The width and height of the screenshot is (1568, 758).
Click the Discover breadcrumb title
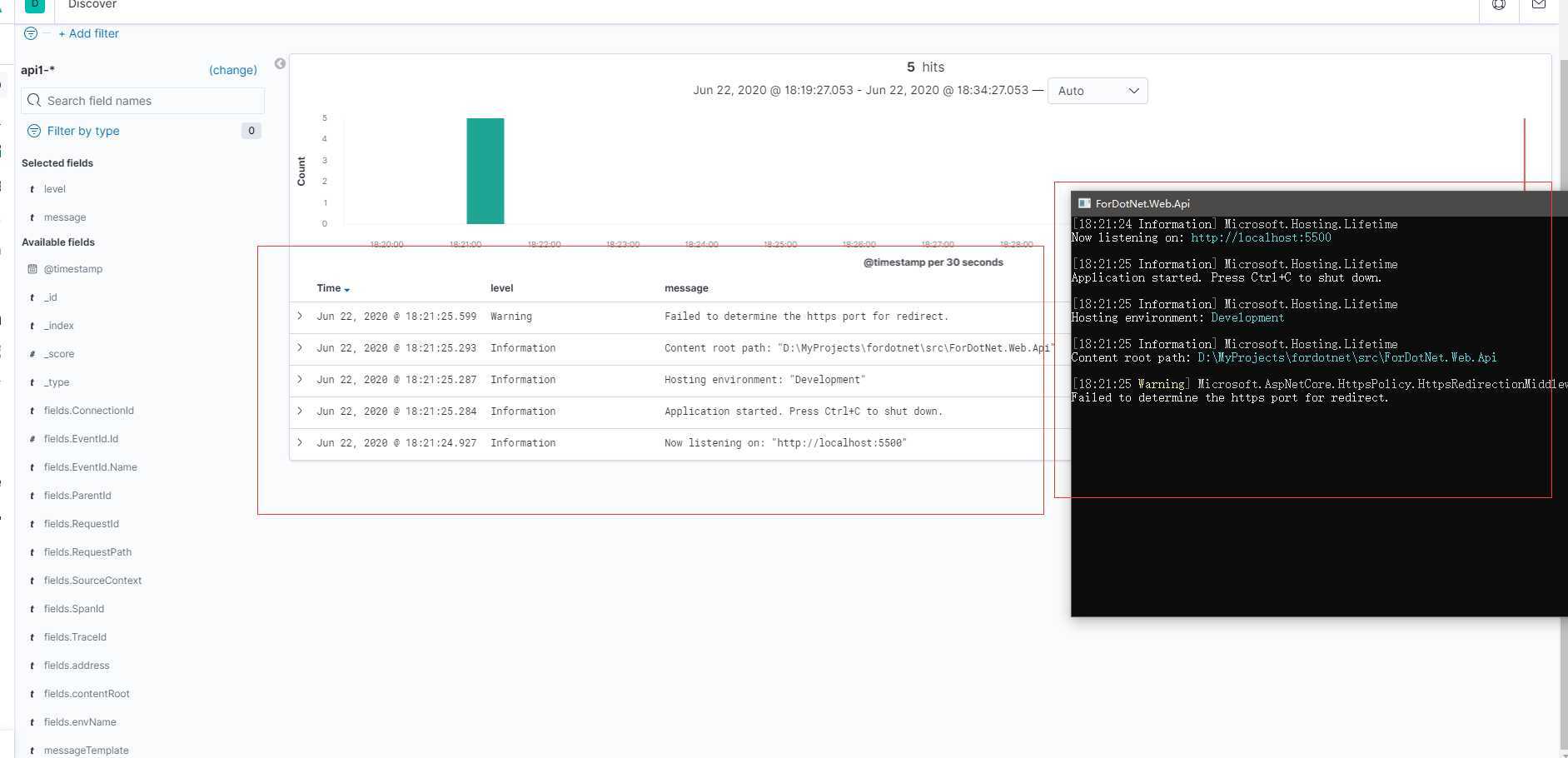point(92,5)
